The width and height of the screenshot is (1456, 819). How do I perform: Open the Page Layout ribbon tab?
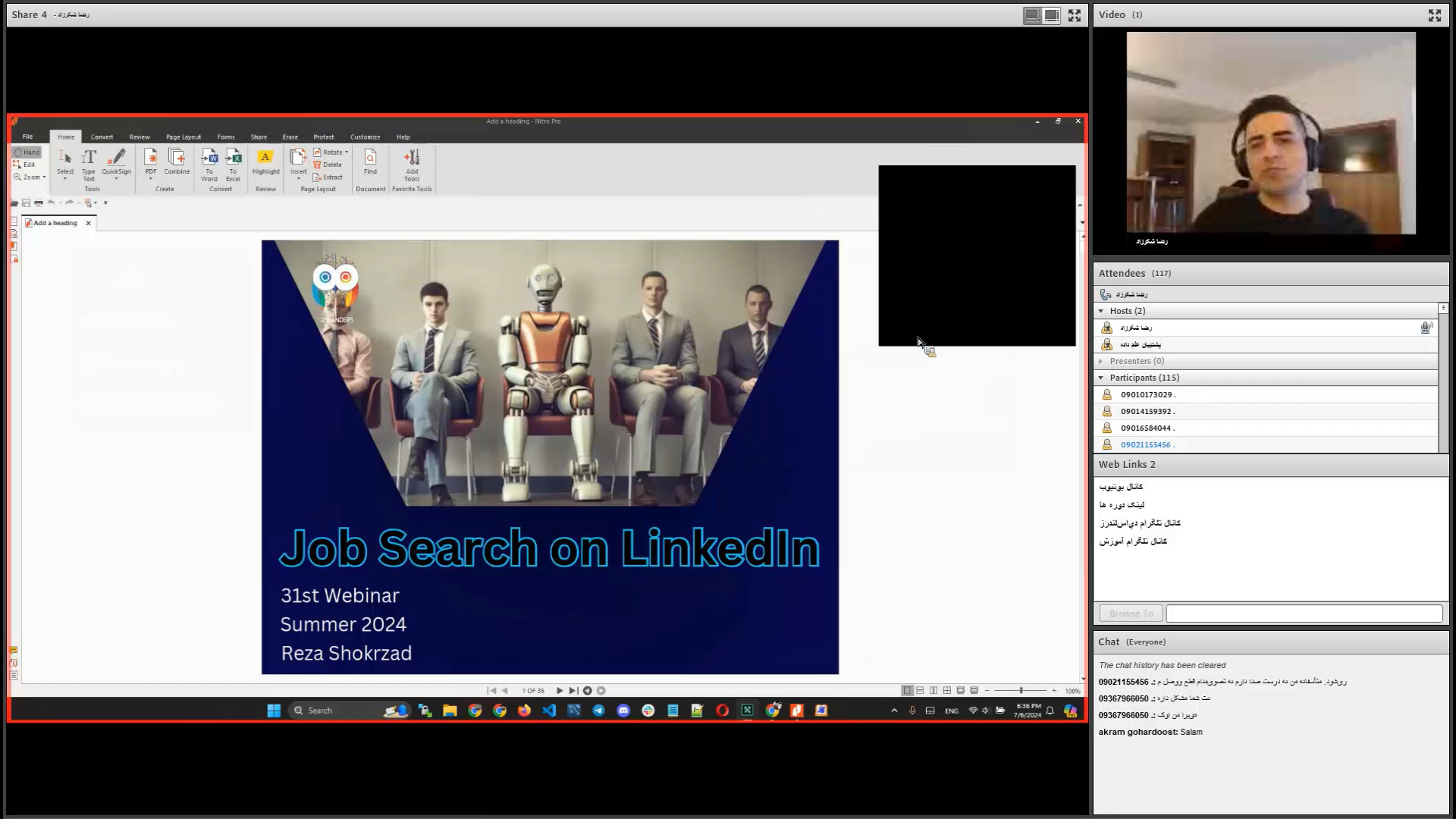pyautogui.click(x=184, y=137)
